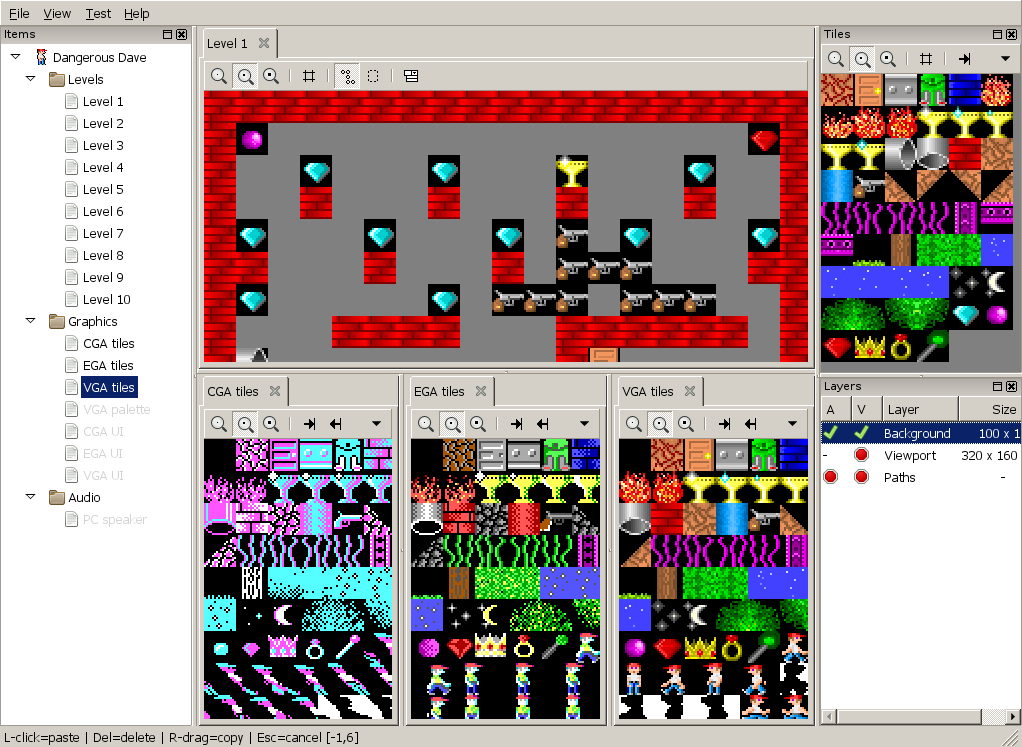Close the CGA tiles tab
This screenshot has width=1022, height=747.
275,391
